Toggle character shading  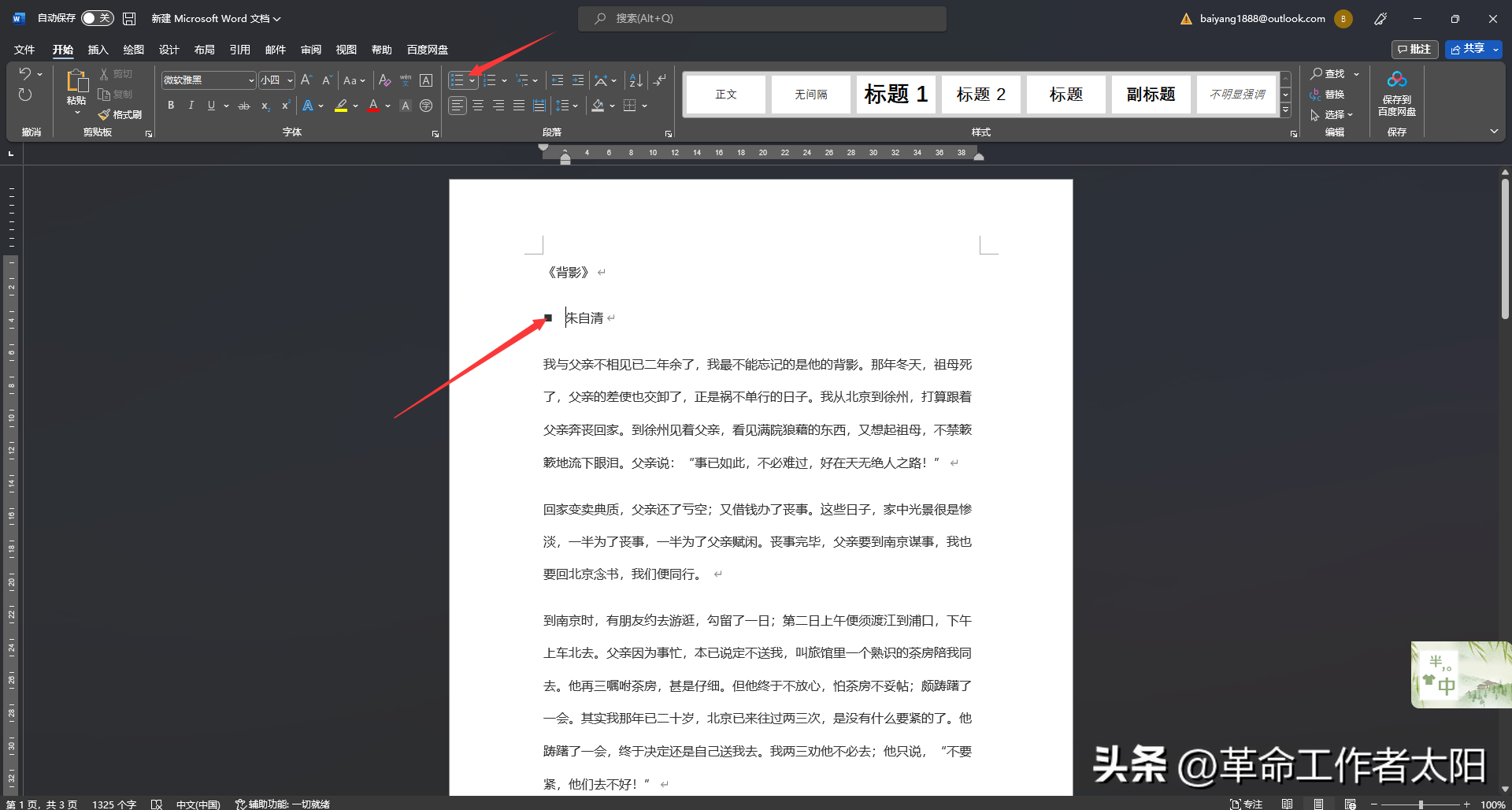406,106
